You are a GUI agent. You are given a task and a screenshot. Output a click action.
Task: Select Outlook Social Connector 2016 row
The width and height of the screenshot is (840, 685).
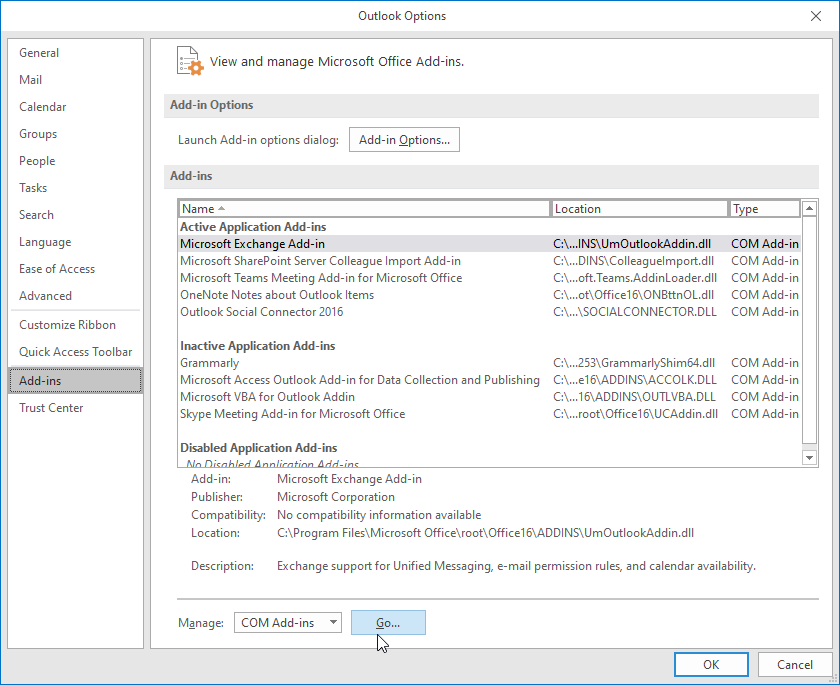click(490, 312)
